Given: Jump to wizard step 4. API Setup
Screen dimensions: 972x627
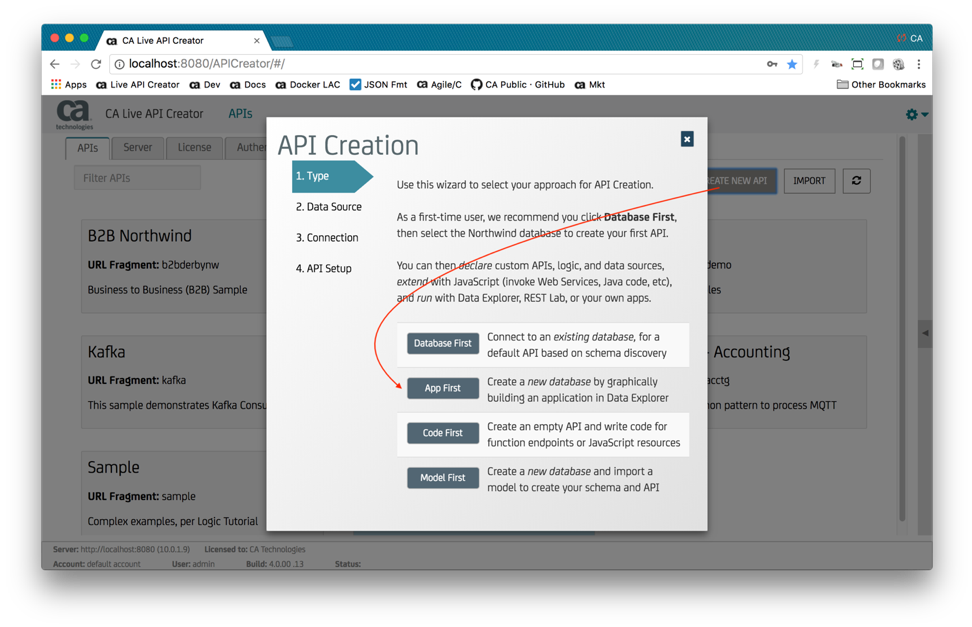Looking at the screenshot, I should pyautogui.click(x=324, y=269).
